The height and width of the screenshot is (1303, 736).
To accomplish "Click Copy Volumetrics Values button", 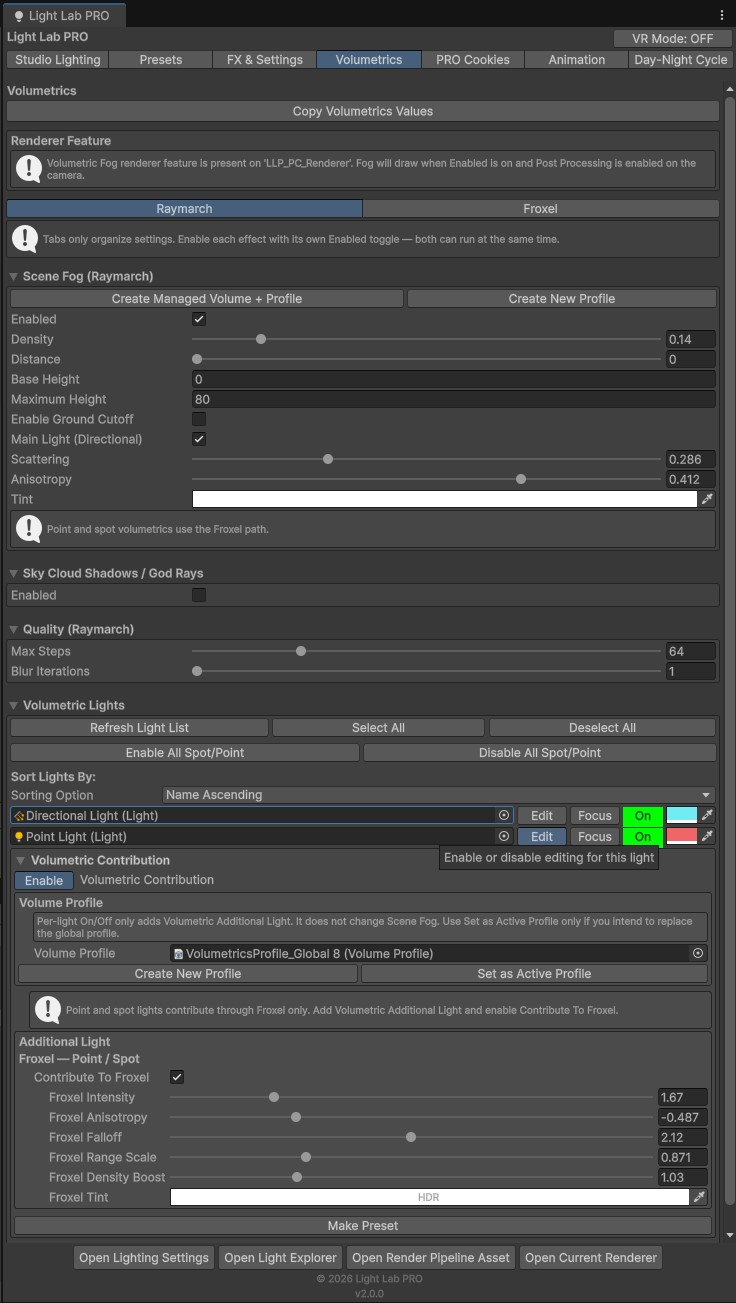I will [x=363, y=111].
